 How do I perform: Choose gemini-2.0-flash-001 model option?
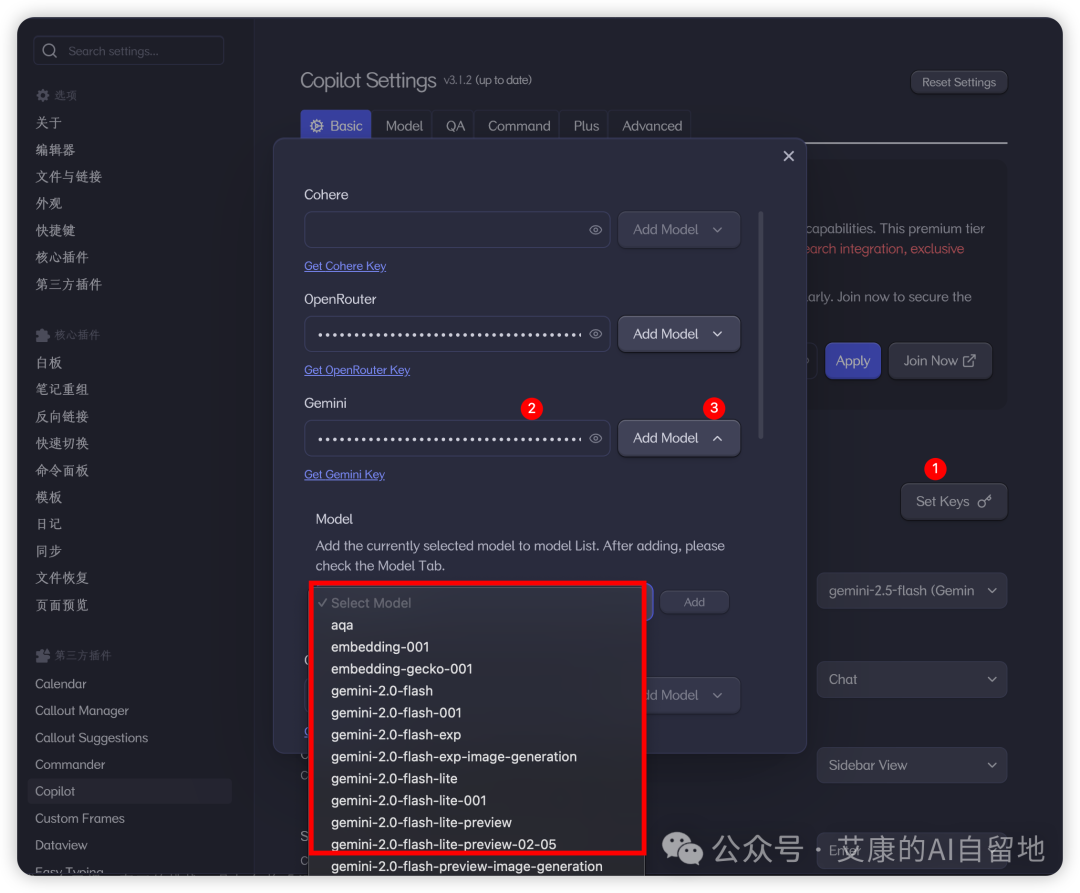[477, 713]
